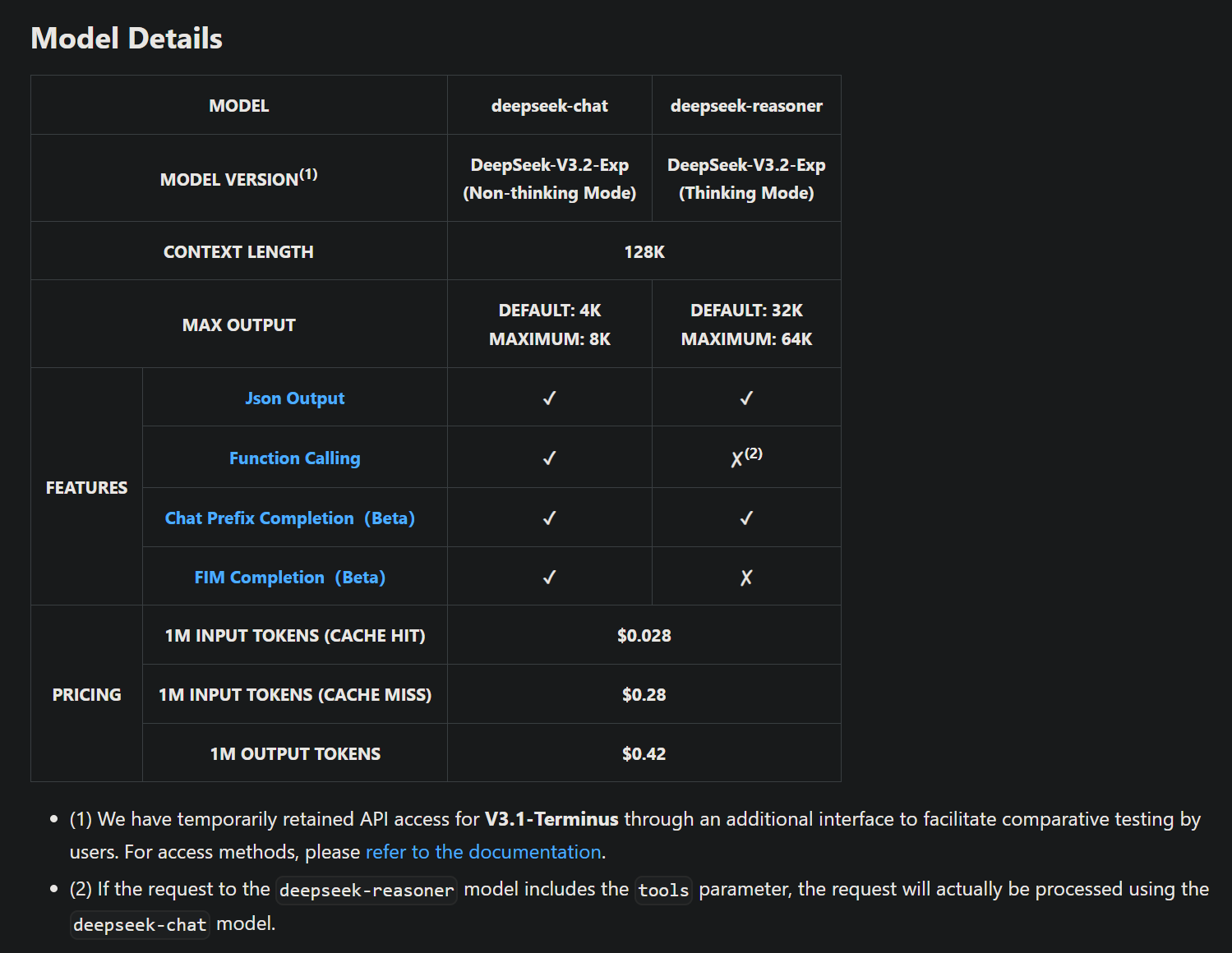Click the Chat Prefix Completion check under deepseek-chat
1232x953 pixels.
point(550,518)
